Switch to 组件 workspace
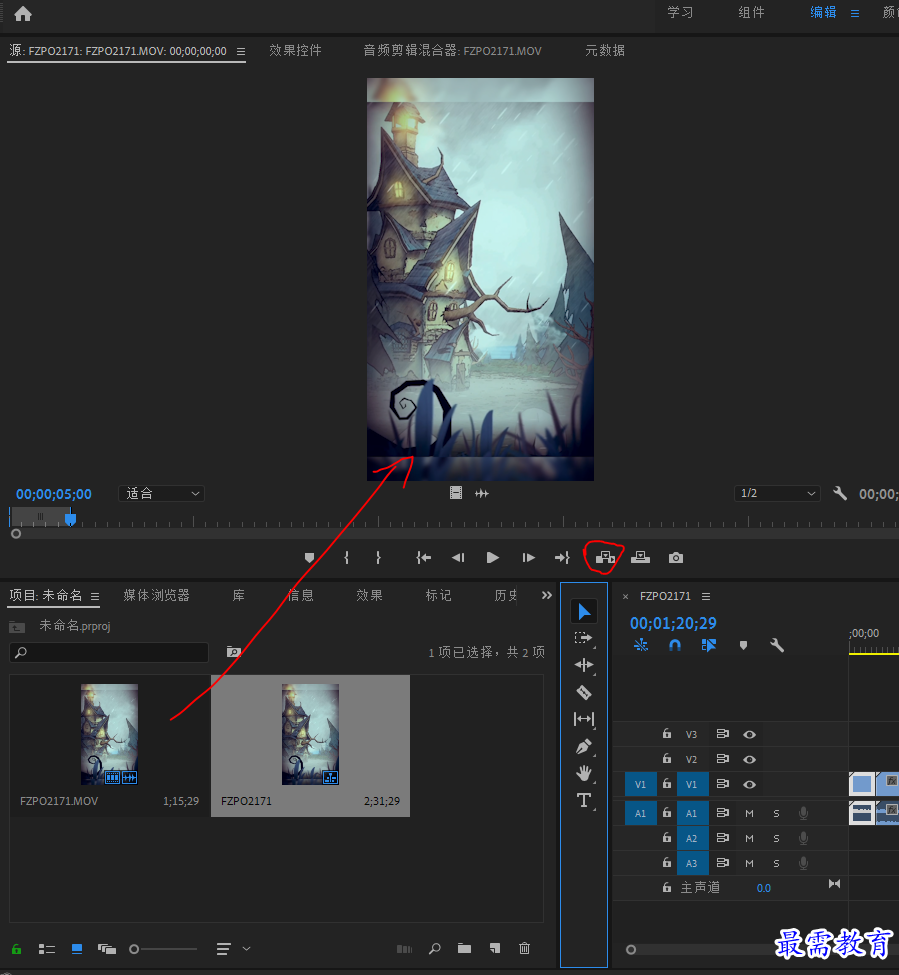 click(x=751, y=12)
